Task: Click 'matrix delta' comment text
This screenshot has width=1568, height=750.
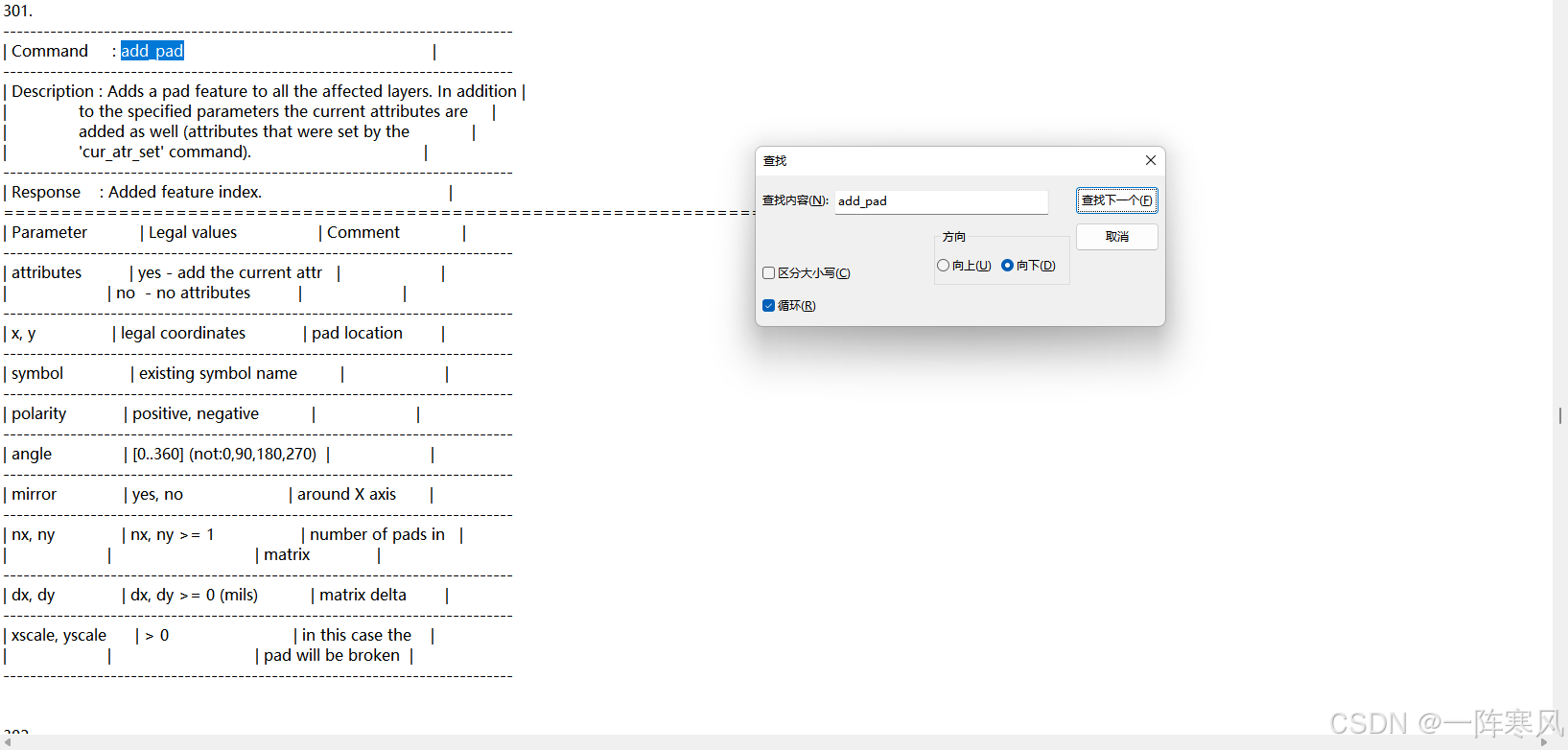Action: pos(363,596)
